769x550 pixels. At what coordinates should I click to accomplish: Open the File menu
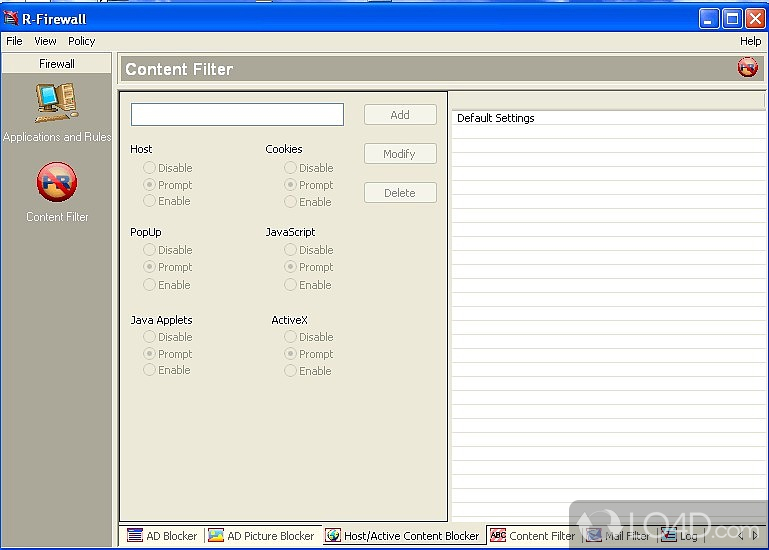(14, 41)
